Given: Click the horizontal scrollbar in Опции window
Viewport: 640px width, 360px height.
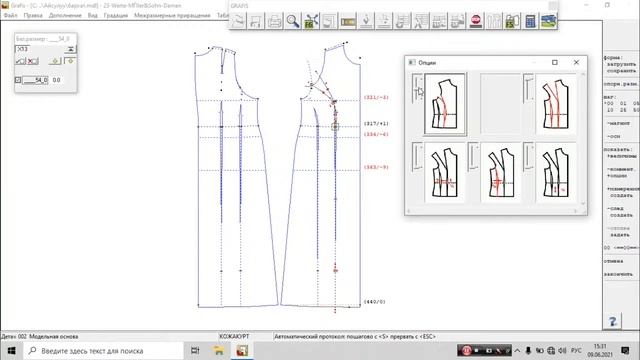Looking at the screenshot, I should click(x=492, y=211).
